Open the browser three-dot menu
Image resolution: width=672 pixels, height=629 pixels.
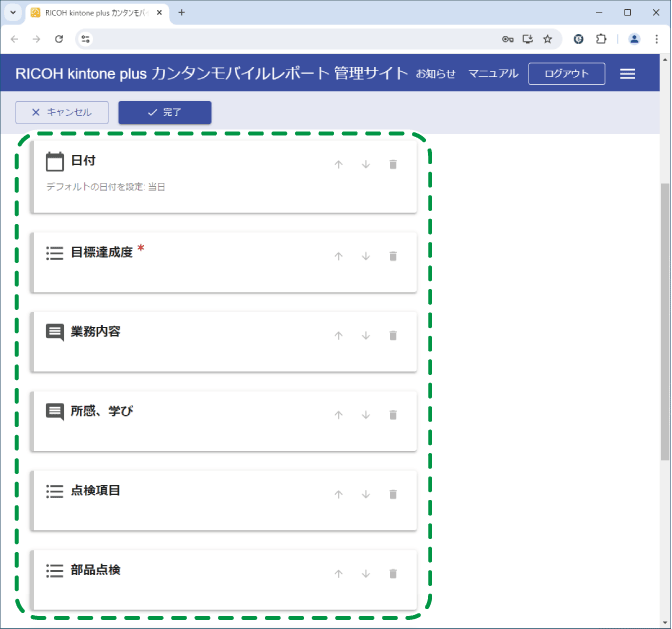click(657, 39)
